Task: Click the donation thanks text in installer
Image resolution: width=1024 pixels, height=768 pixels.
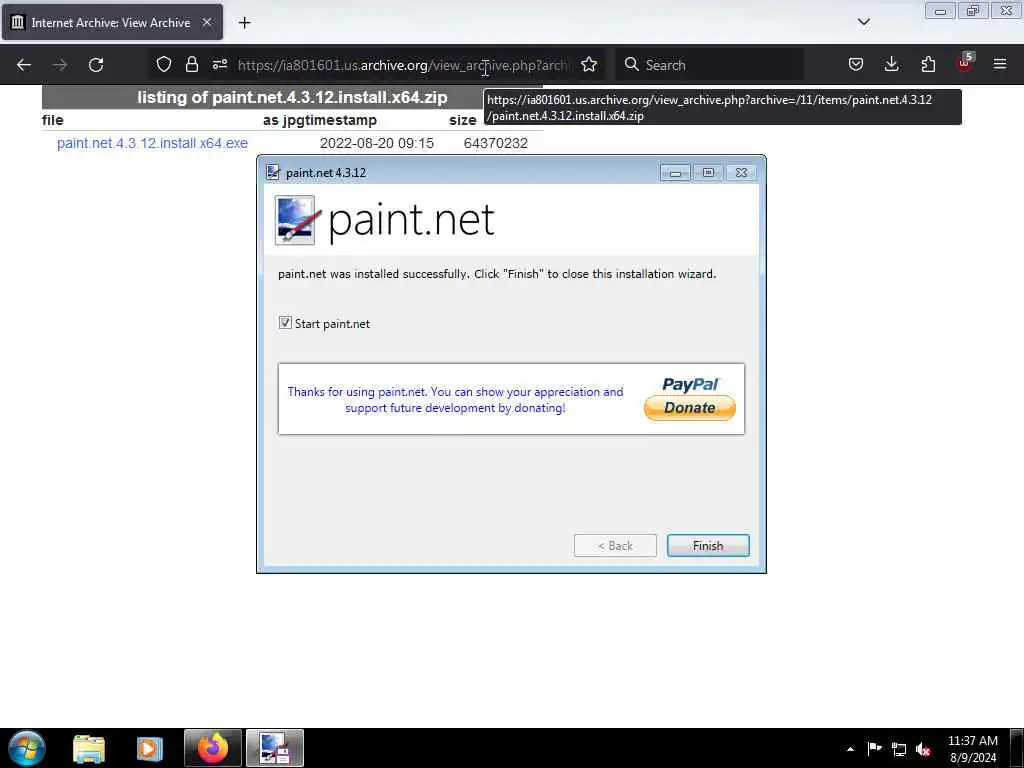Action: [x=455, y=400]
